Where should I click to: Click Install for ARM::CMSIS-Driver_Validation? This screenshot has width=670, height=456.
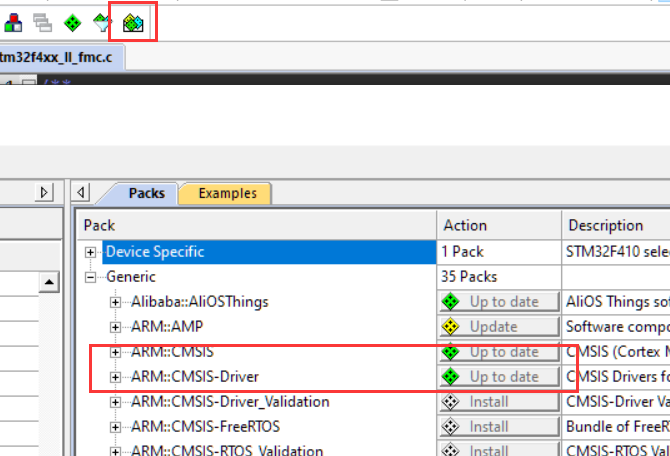(x=498, y=402)
